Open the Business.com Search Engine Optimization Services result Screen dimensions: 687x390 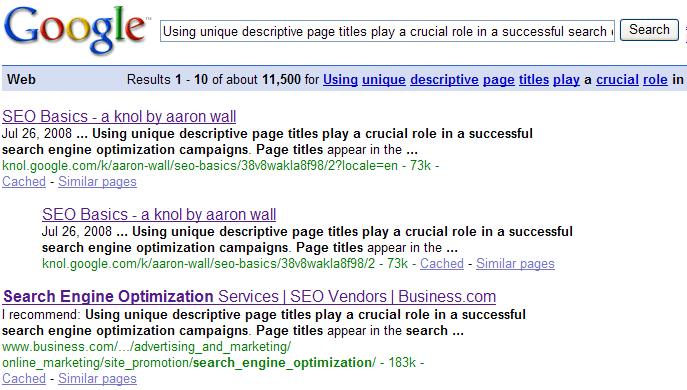249,297
